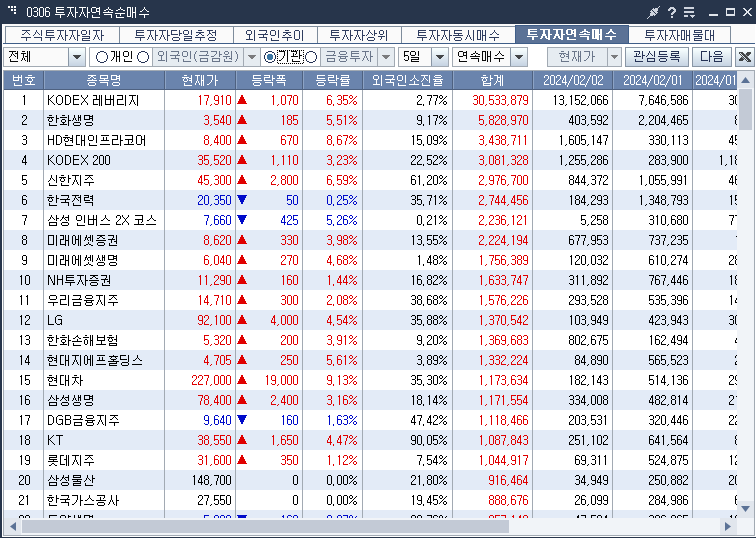This screenshot has width=756, height=538.
Task: Click the 2024/02/02 column header
Action: 573,80
